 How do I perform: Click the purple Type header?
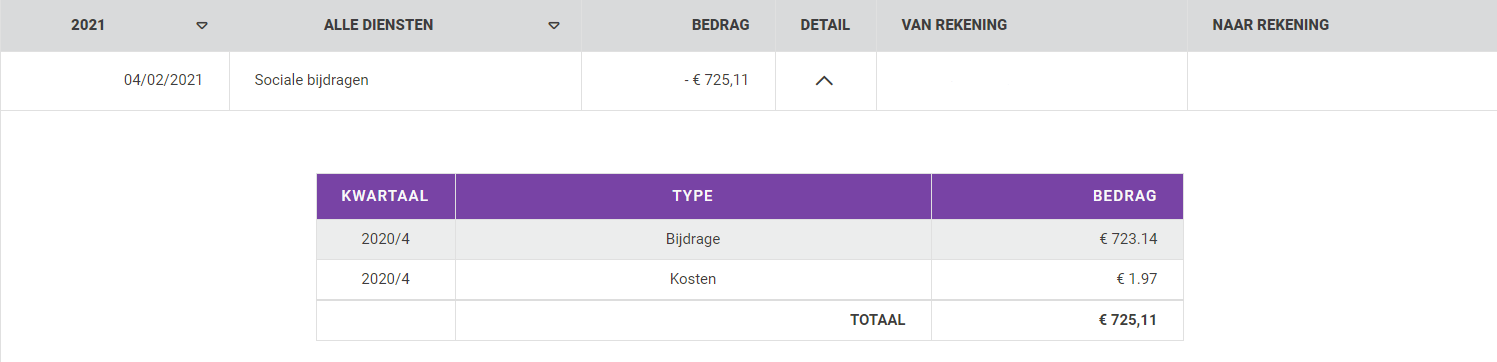[693, 196]
